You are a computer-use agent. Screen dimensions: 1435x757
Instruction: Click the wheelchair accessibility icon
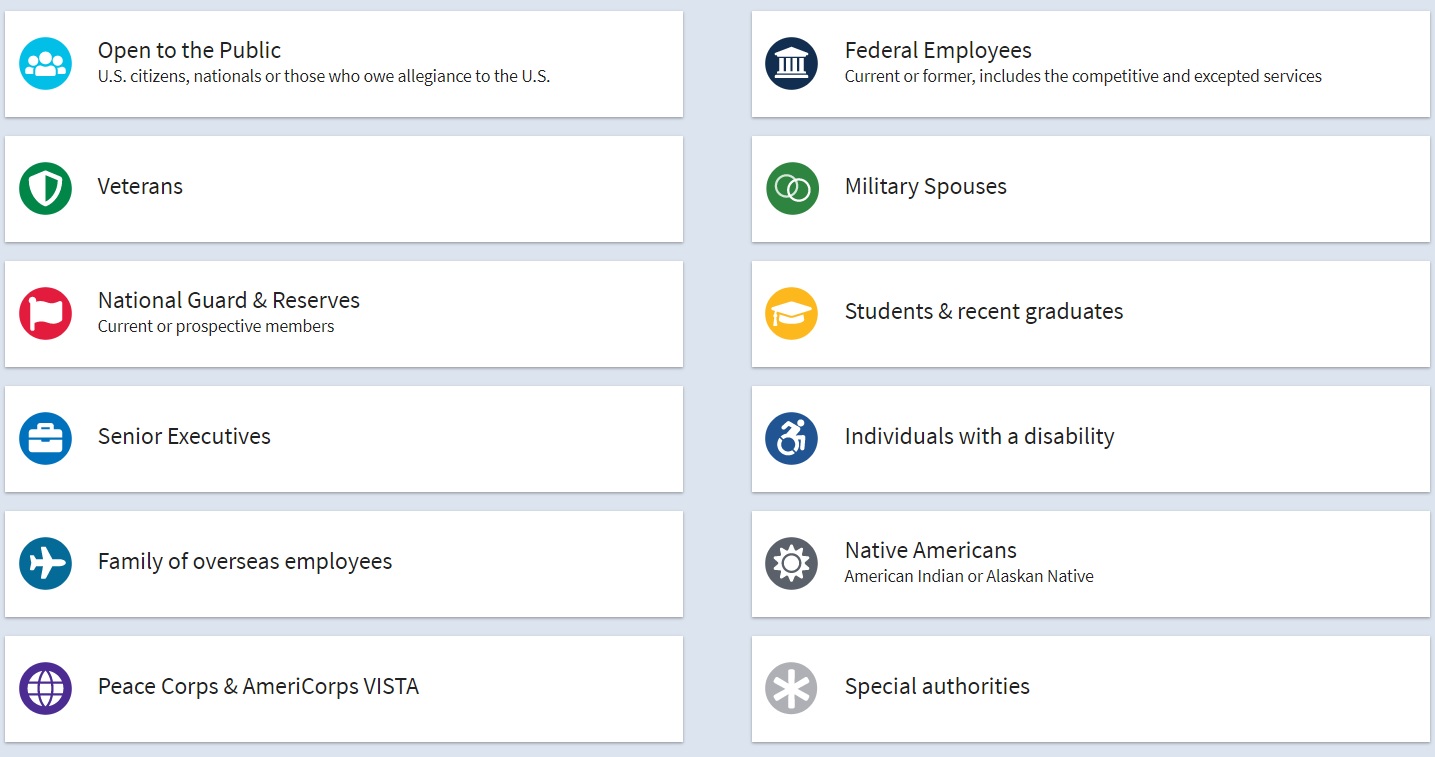point(791,438)
